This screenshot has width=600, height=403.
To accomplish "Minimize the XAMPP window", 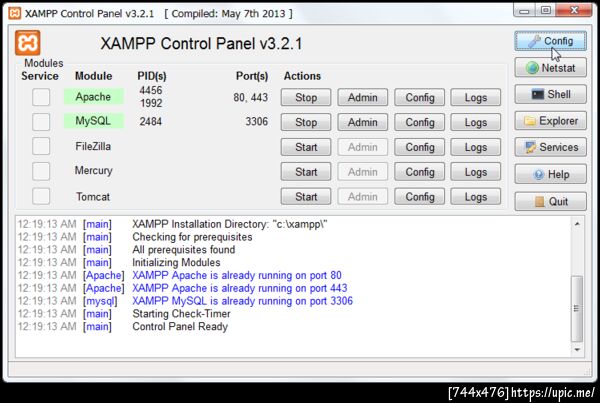I will tap(524, 10).
